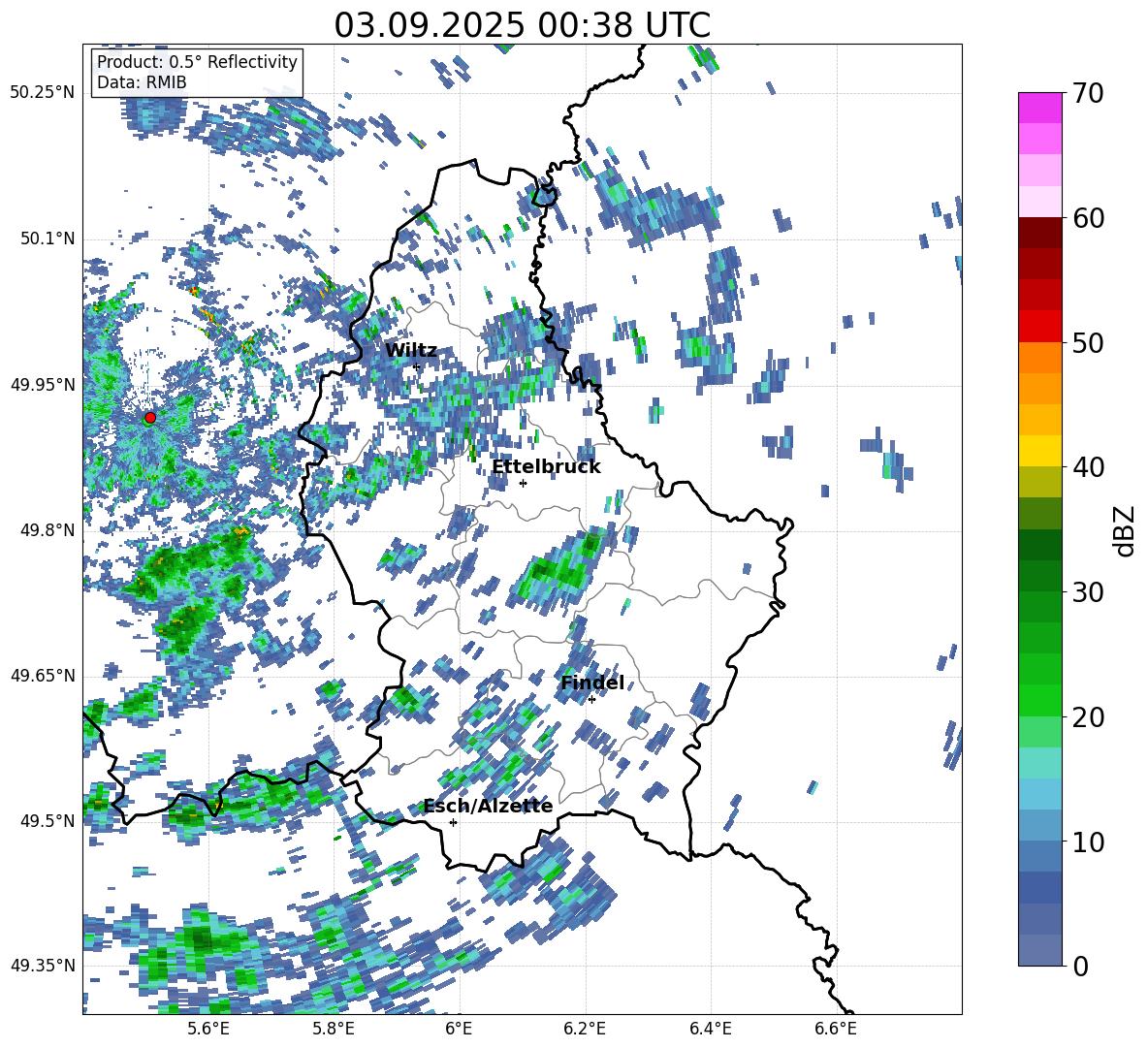
Task: Click the 6.4°E longitude label
Action: coord(711,1029)
